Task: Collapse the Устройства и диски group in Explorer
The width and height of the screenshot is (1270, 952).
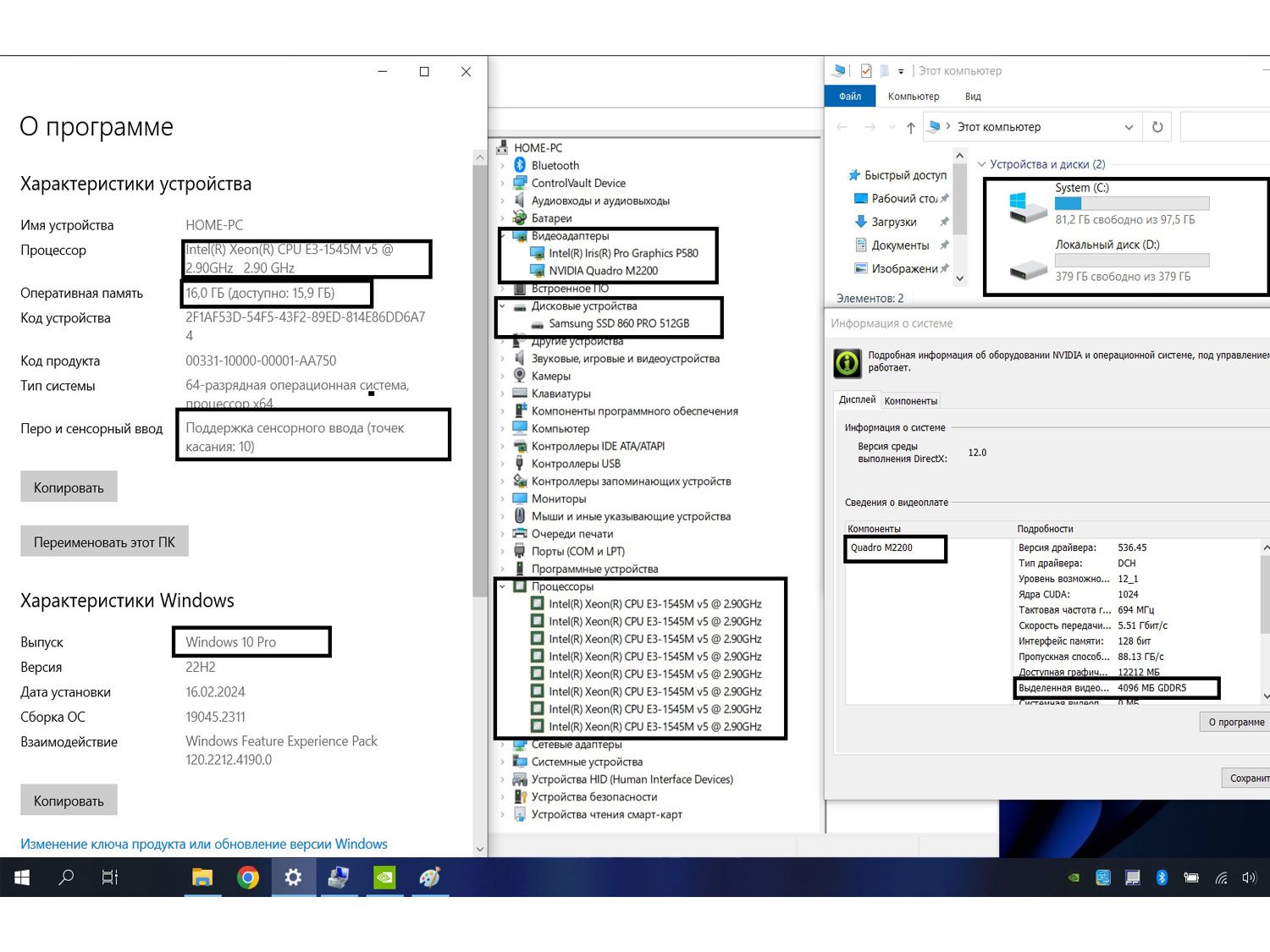Action: tap(982, 164)
